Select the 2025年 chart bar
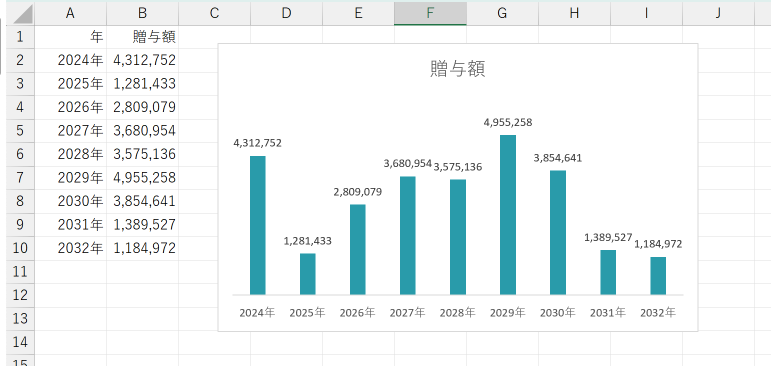Screen dimensions: 771x366 [x=308, y=274]
